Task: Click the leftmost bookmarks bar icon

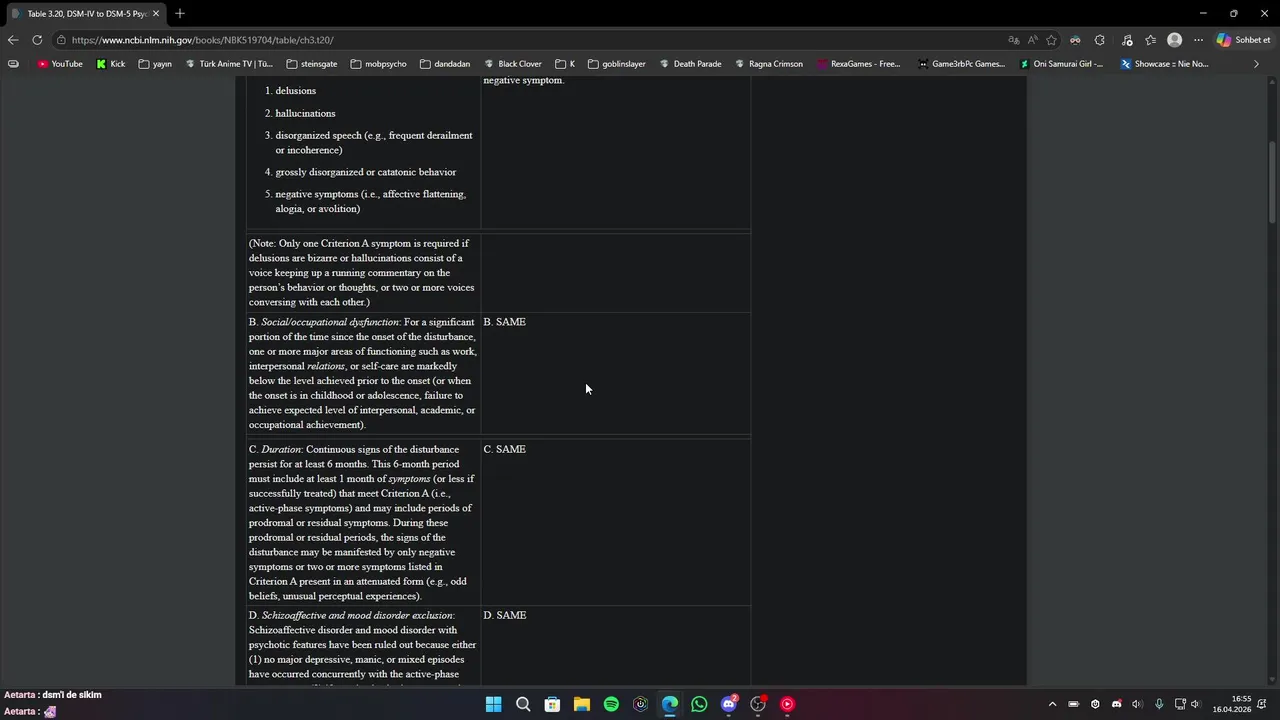Action: [x=13, y=64]
